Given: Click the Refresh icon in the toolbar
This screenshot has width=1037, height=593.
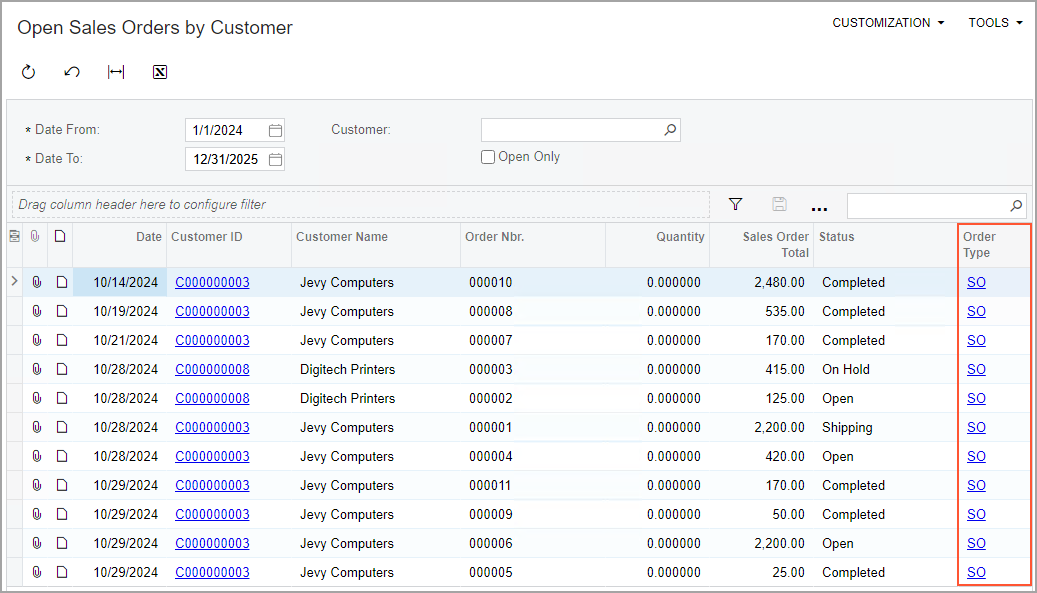Looking at the screenshot, I should coord(28,72).
